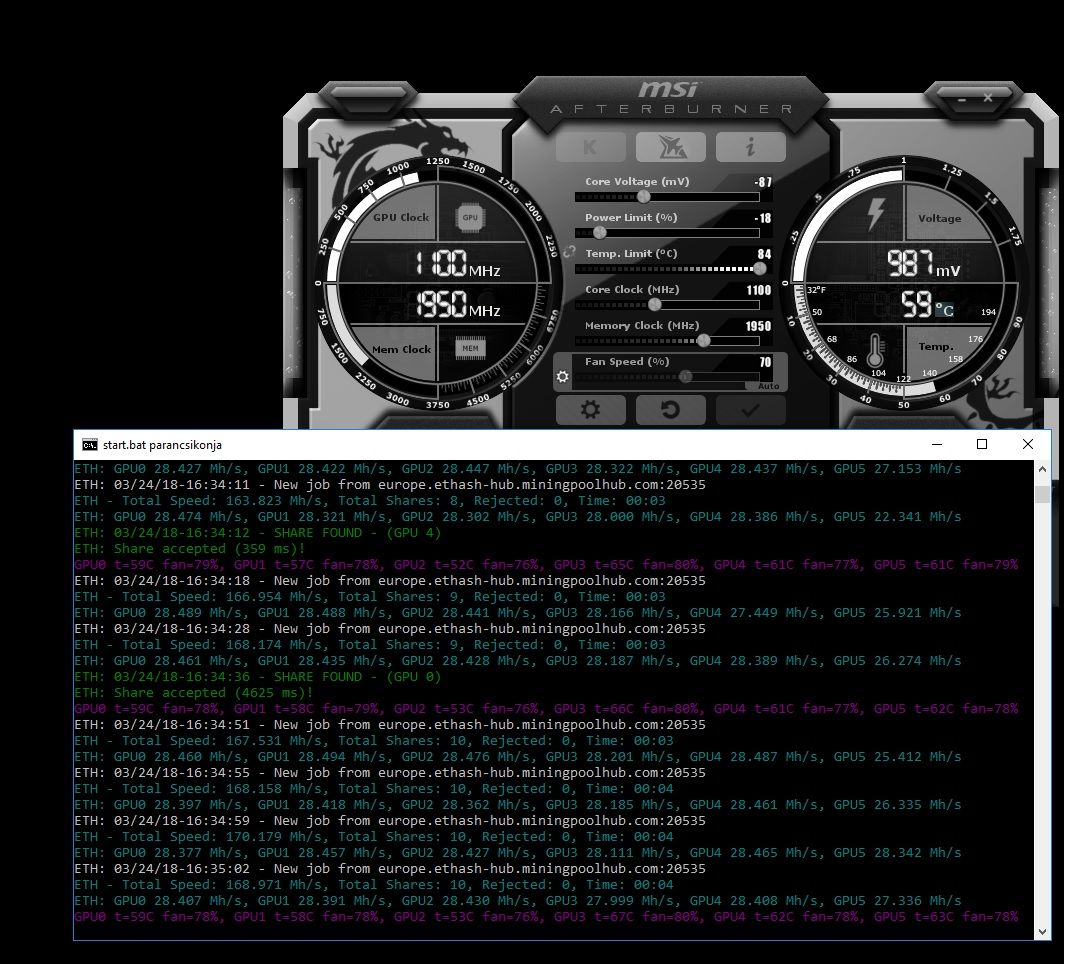Viewport: 1066px width, 964px height.
Task: Click the 'Share accepted (359 ms)!' line
Action: [x=190, y=549]
